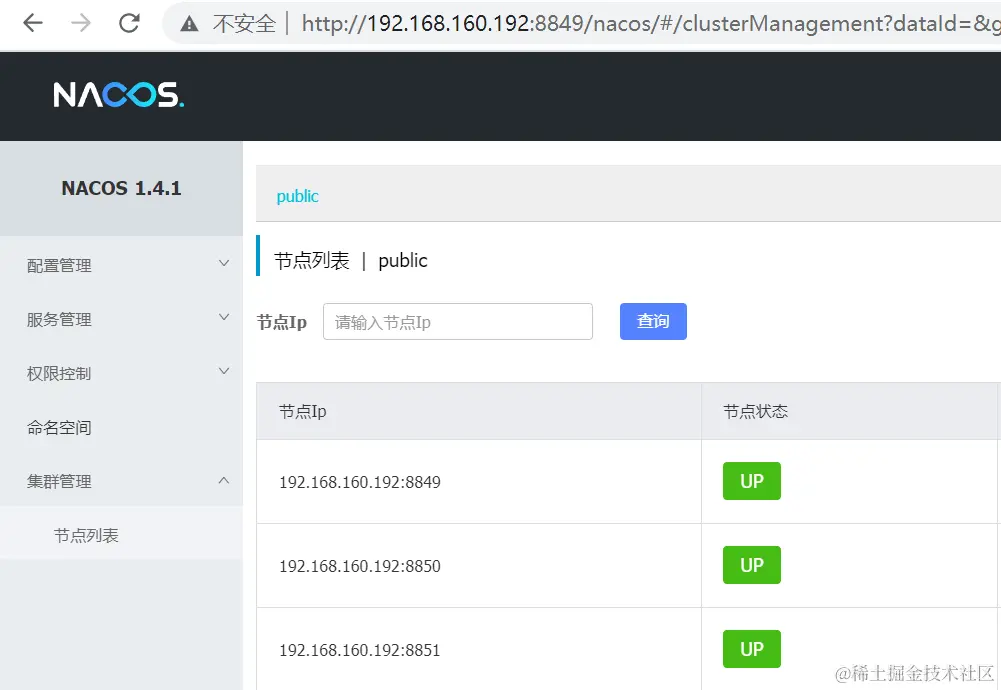
Task: Reload the page with the refresh icon
Action: (130, 24)
